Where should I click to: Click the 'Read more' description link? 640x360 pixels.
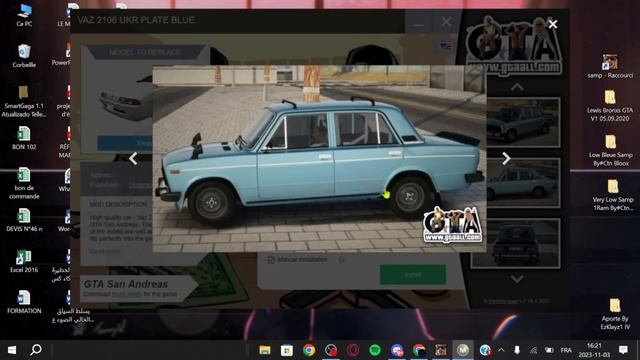click(x=105, y=251)
